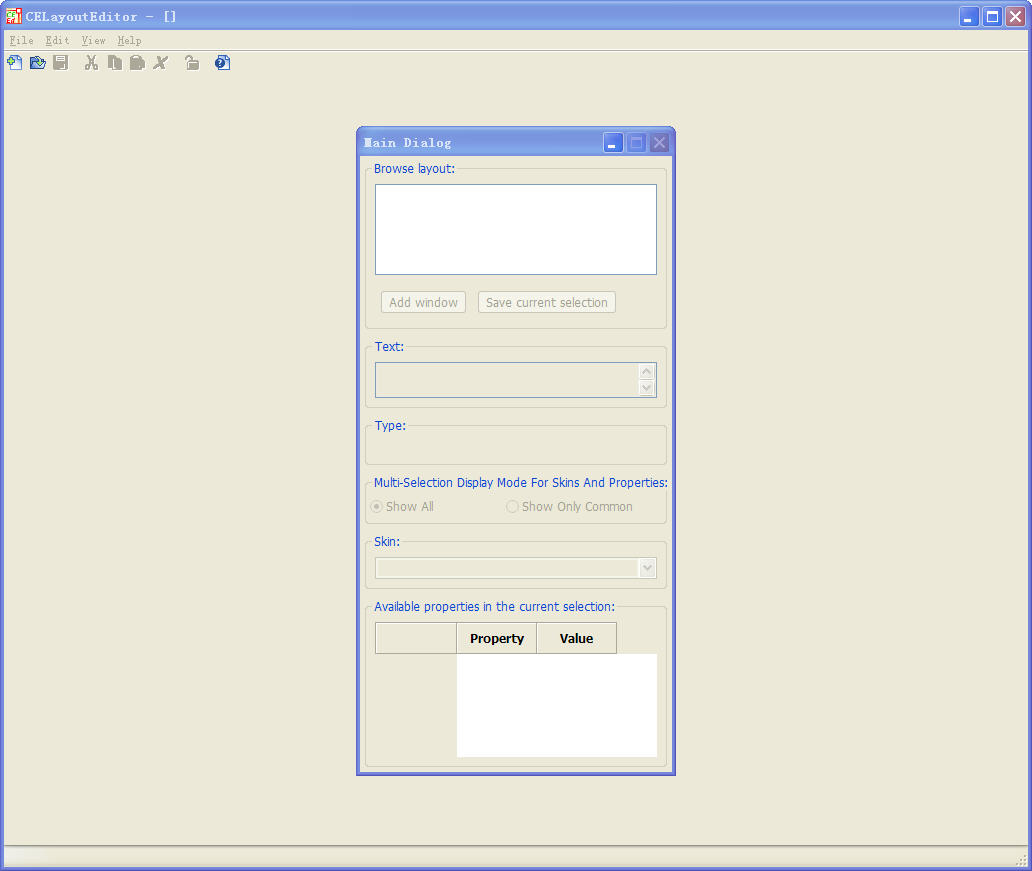The image size is (1032, 871).
Task: Click the Property column header
Action: (x=497, y=638)
